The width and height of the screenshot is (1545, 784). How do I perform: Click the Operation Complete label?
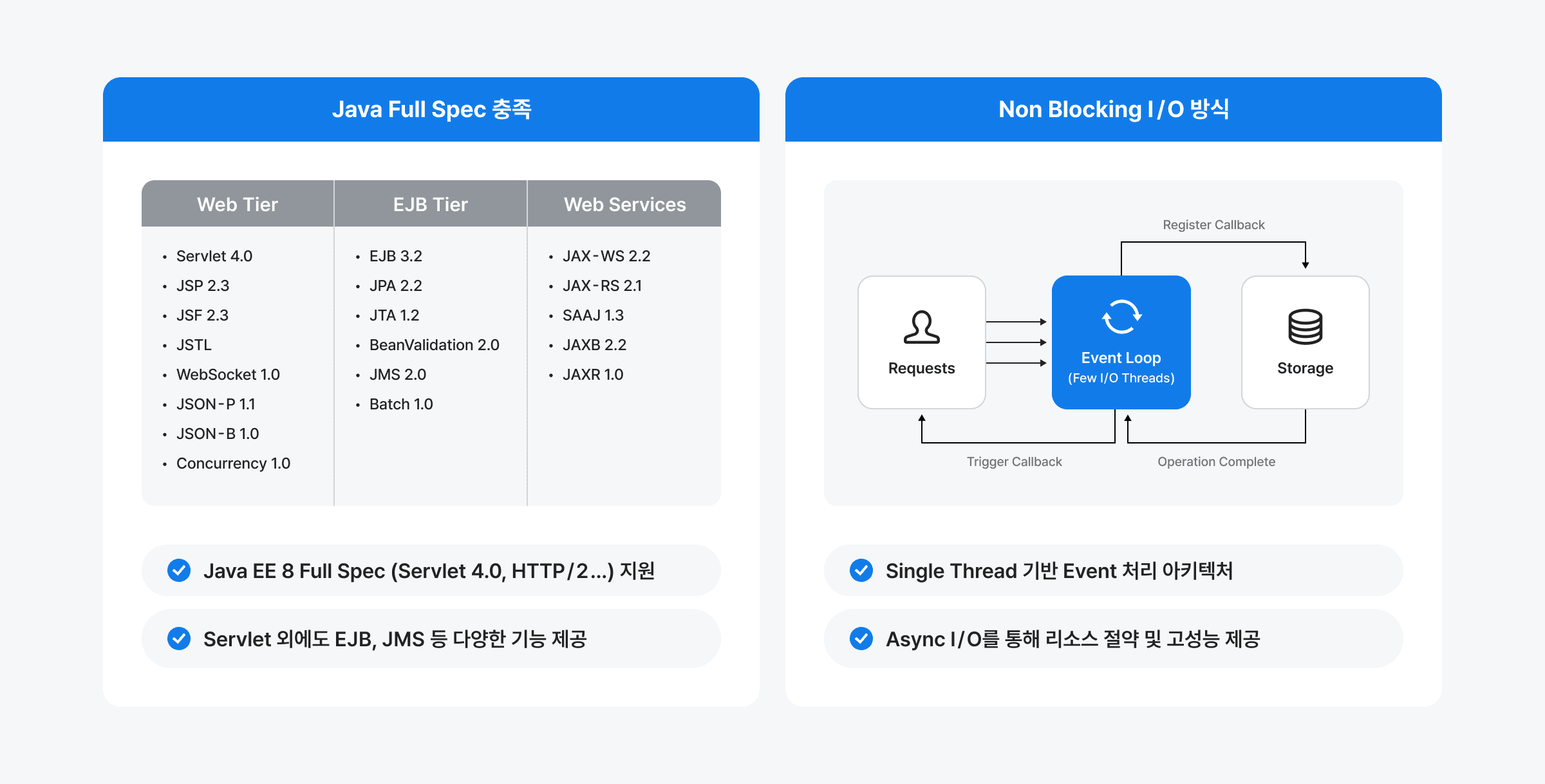coord(1216,462)
